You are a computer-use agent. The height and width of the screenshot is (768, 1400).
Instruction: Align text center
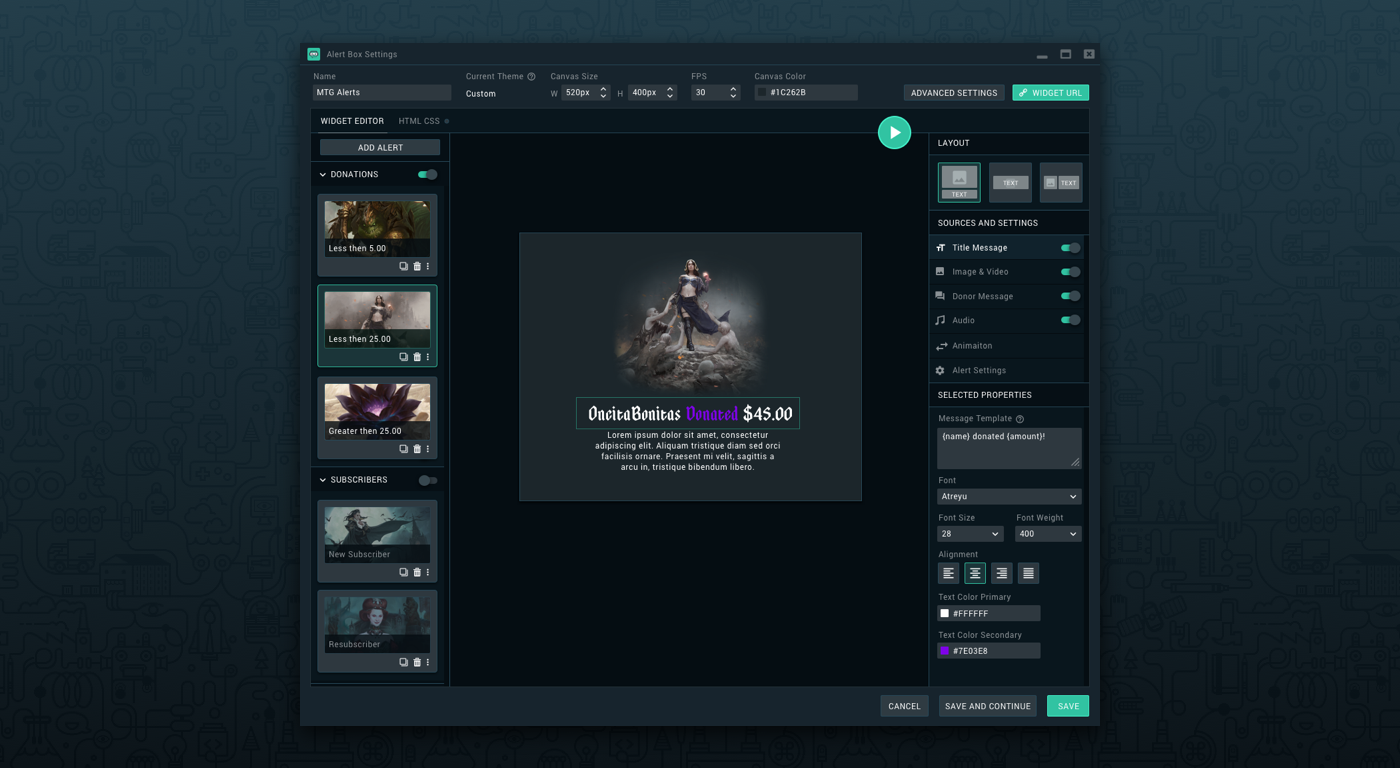pyautogui.click(x=975, y=573)
